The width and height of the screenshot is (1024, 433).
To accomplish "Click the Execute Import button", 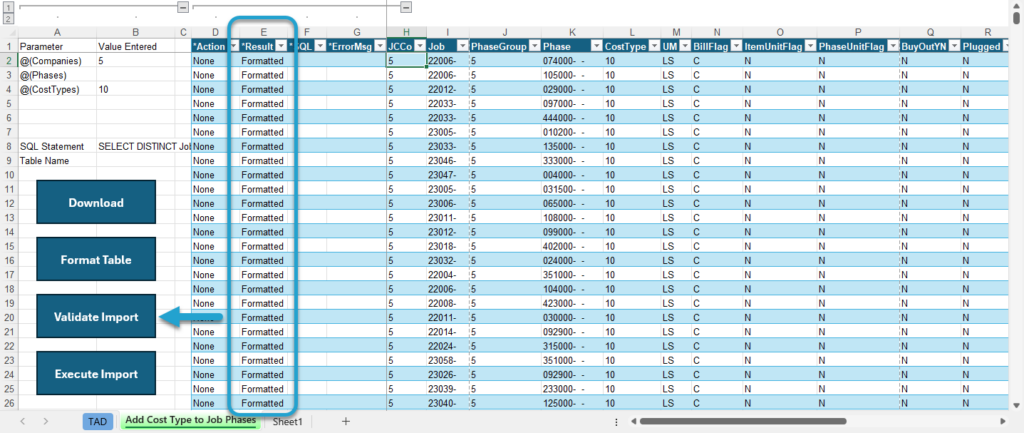I will [x=96, y=374].
